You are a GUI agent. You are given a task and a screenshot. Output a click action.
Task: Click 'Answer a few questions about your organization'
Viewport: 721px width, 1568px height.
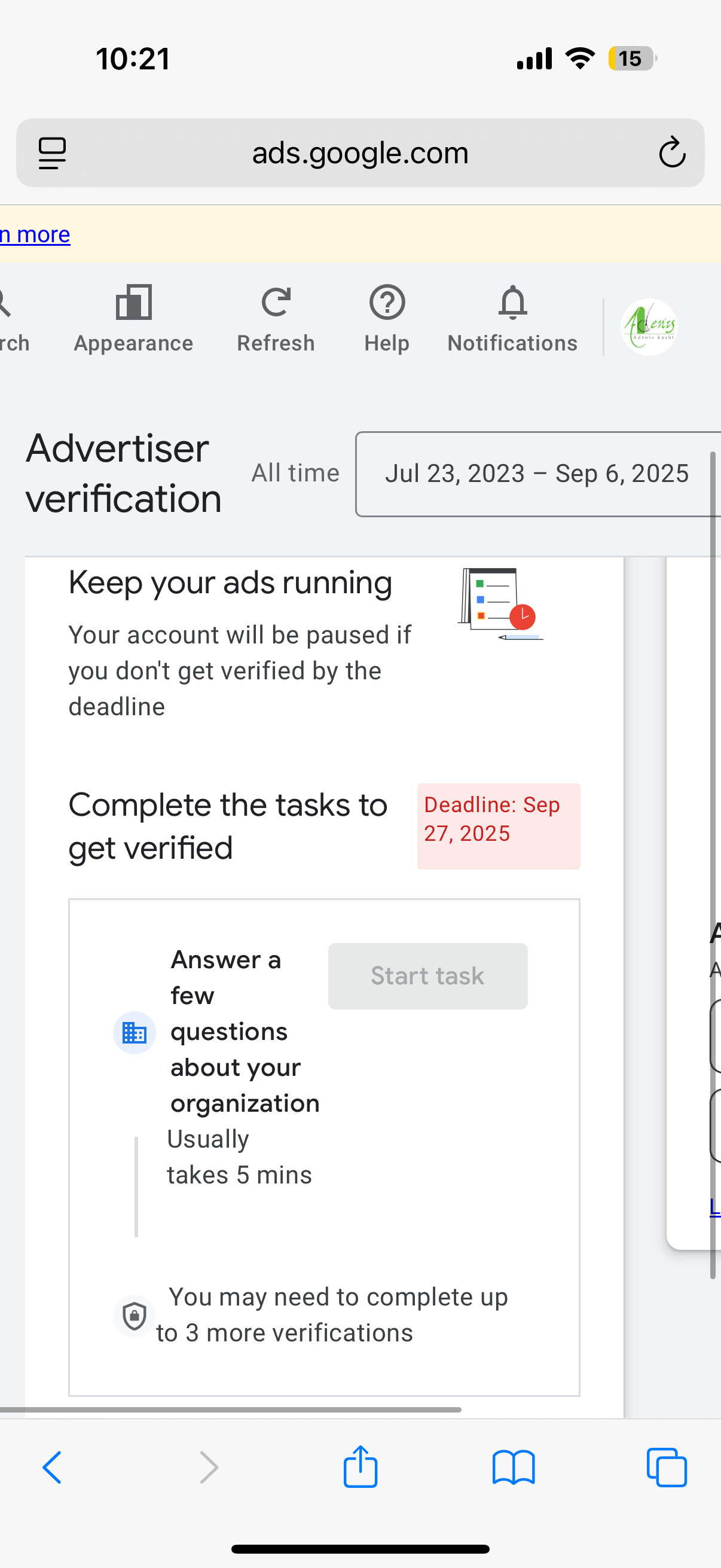coord(245,1031)
